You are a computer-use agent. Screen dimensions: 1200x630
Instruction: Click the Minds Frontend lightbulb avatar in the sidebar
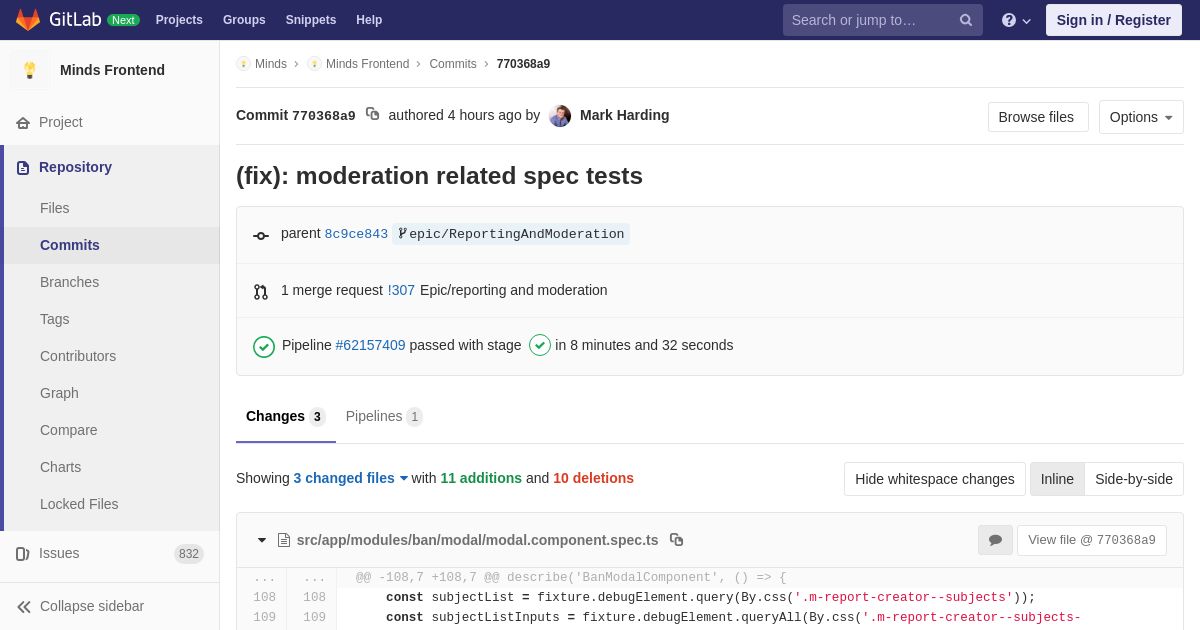pos(30,70)
